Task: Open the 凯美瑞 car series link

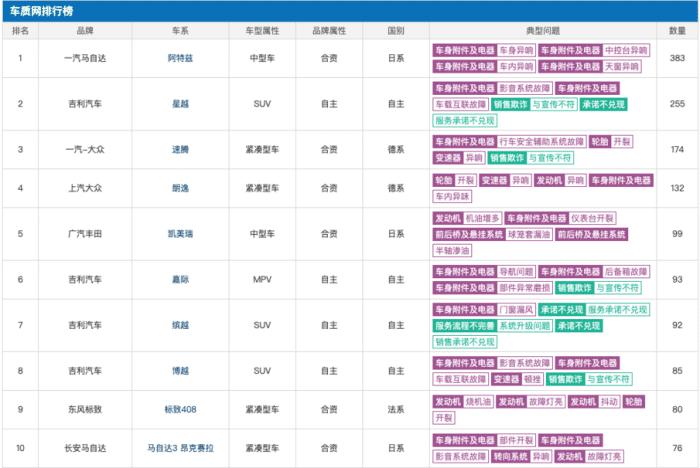Action: 180,234
